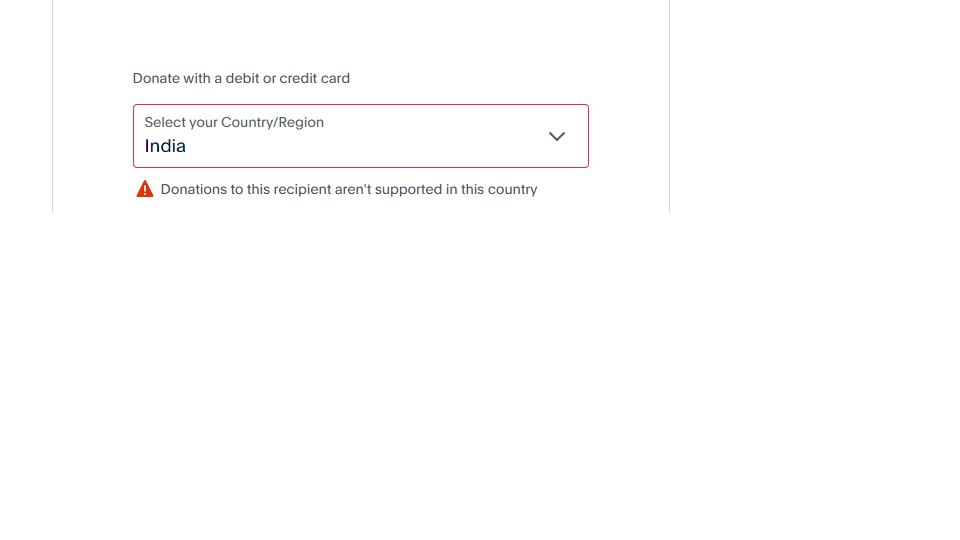The height and width of the screenshot is (540, 960).
Task: Open the Country/Region dropdown
Action: [x=360, y=136]
